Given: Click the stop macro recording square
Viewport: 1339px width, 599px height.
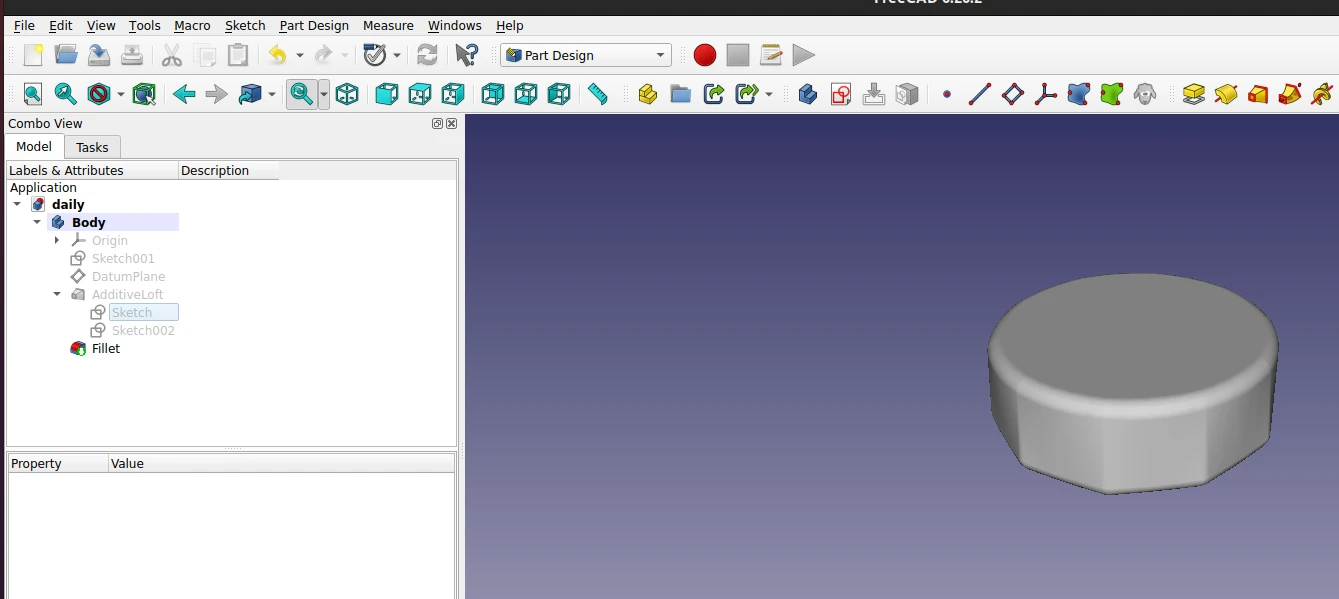Looking at the screenshot, I should pyautogui.click(x=738, y=55).
